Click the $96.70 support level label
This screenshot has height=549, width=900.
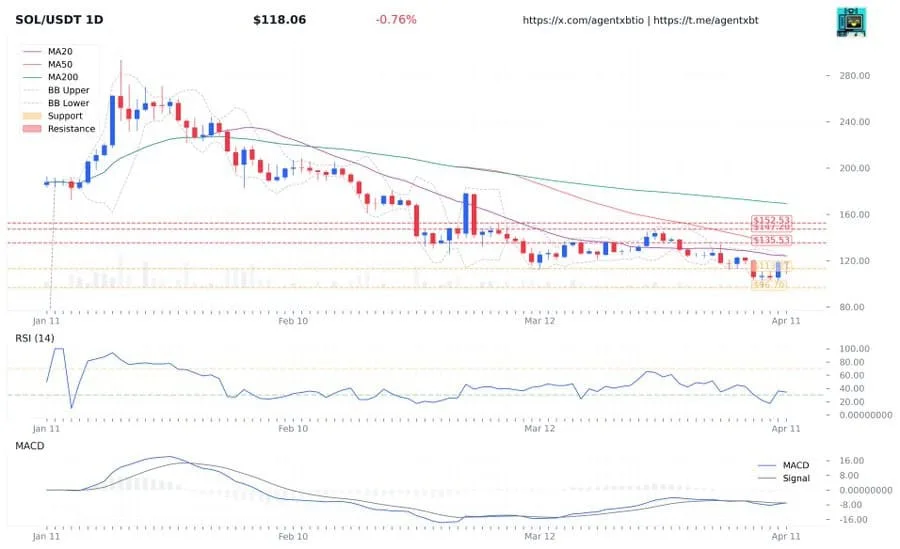click(x=768, y=285)
